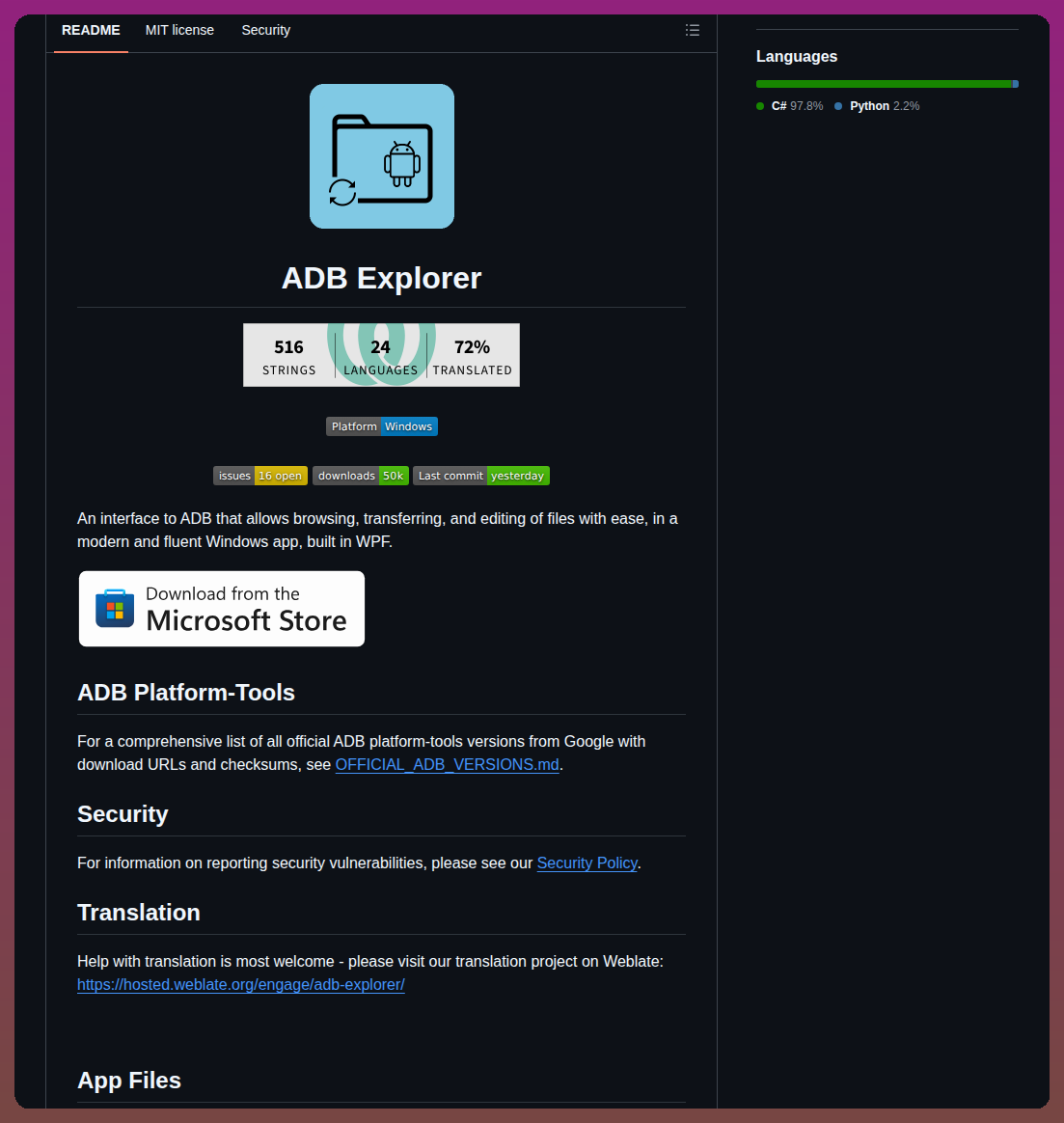Image resolution: width=1064 pixels, height=1123 pixels.
Task: Click Download from the Microsoft Store button
Action: (x=222, y=609)
